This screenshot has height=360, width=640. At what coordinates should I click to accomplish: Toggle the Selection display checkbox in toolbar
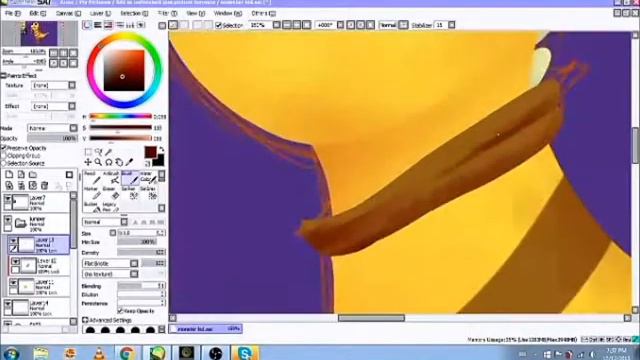click(218, 25)
